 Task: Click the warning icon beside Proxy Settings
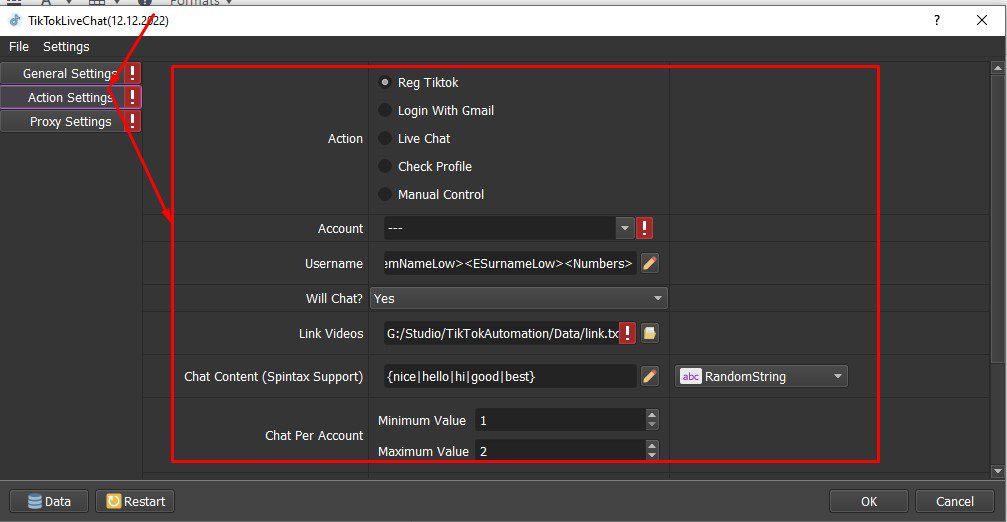tap(132, 121)
